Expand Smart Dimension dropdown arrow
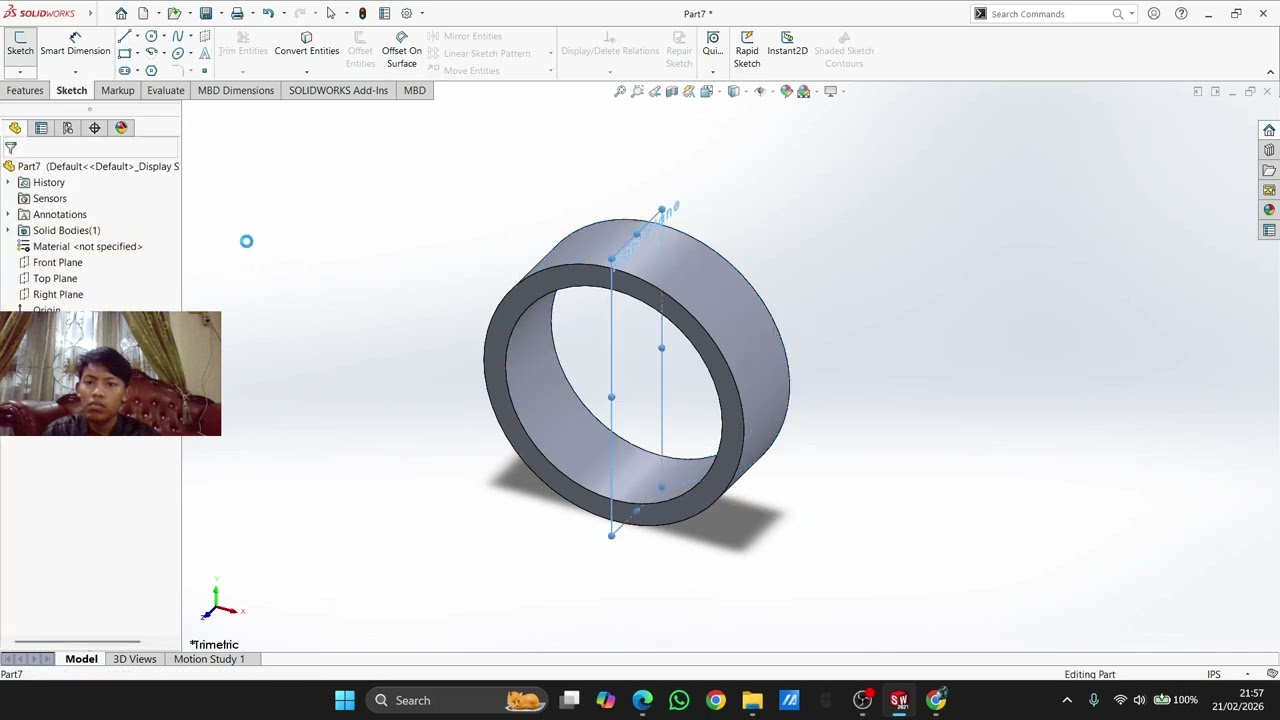Screen dimensions: 1280x720 [75, 72]
